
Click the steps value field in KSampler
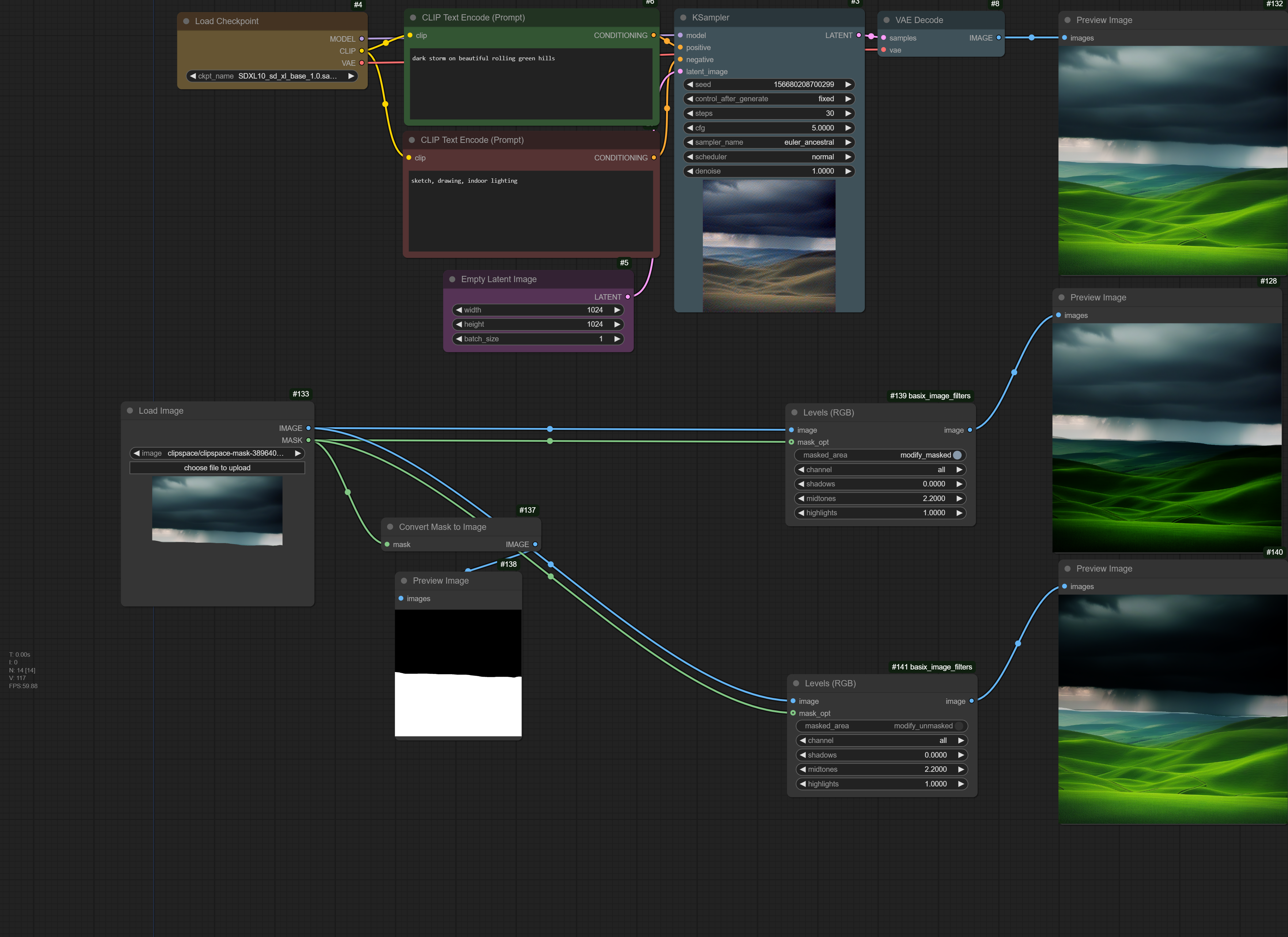tap(769, 114)
